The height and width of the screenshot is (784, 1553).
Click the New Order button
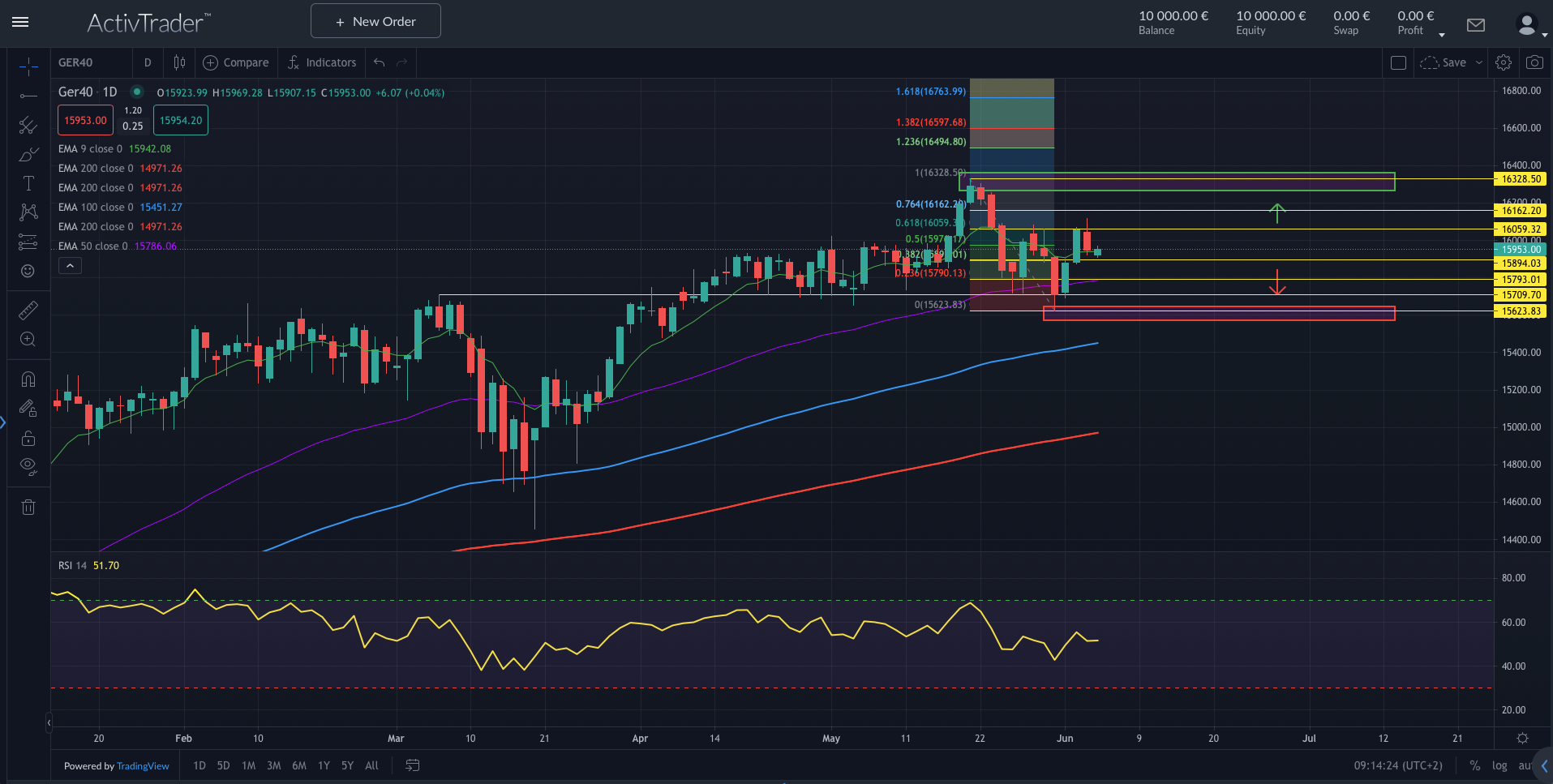(375, 20)
